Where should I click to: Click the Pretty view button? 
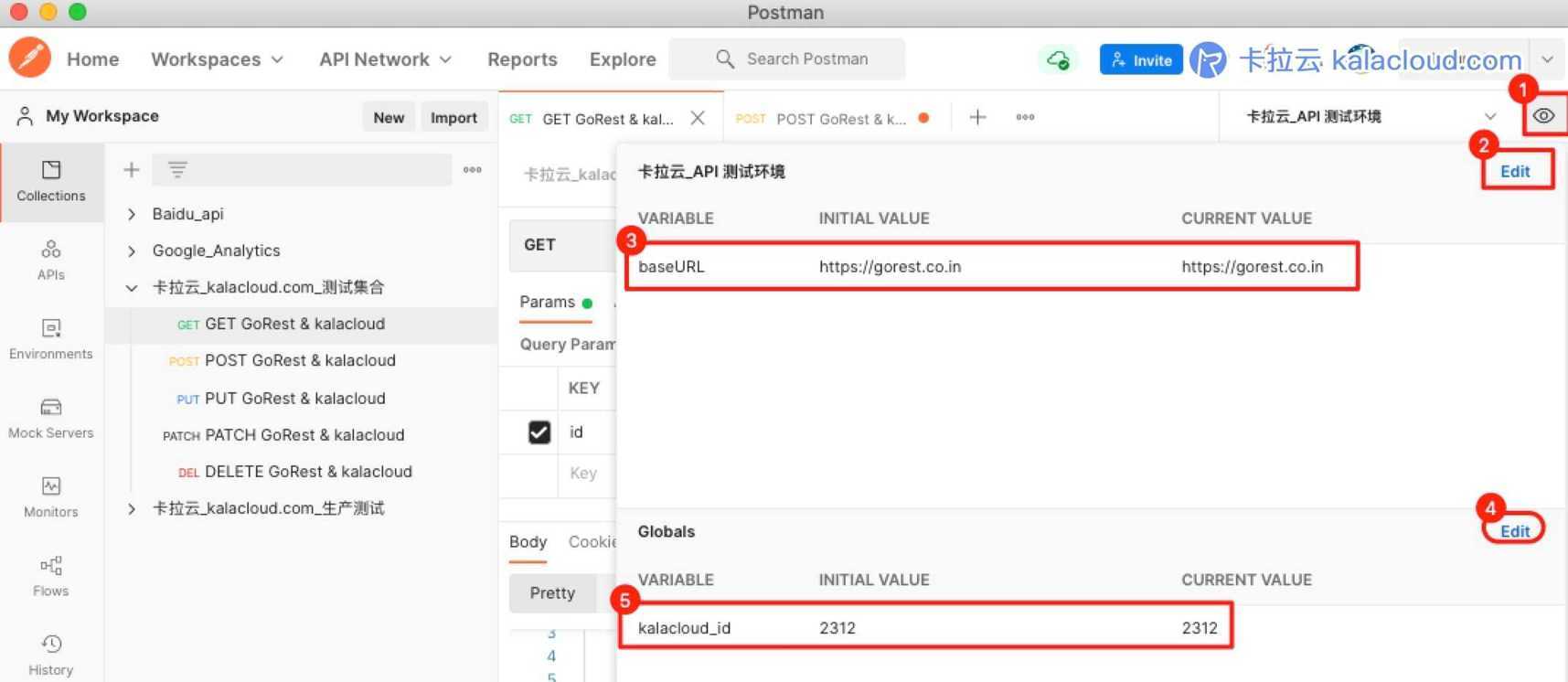tap(552, 593)
